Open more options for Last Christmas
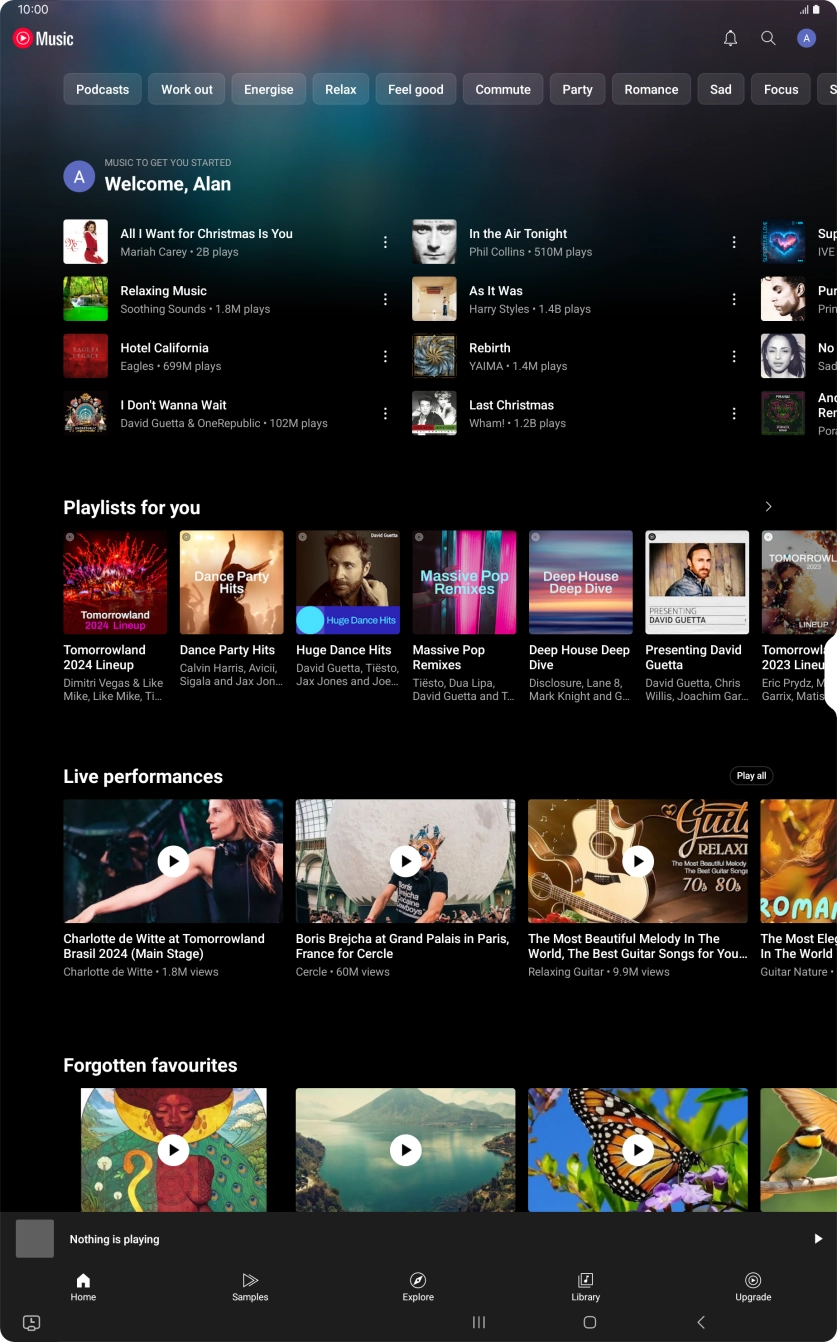This screenshot has width=837, height=1342. [734, 414]
